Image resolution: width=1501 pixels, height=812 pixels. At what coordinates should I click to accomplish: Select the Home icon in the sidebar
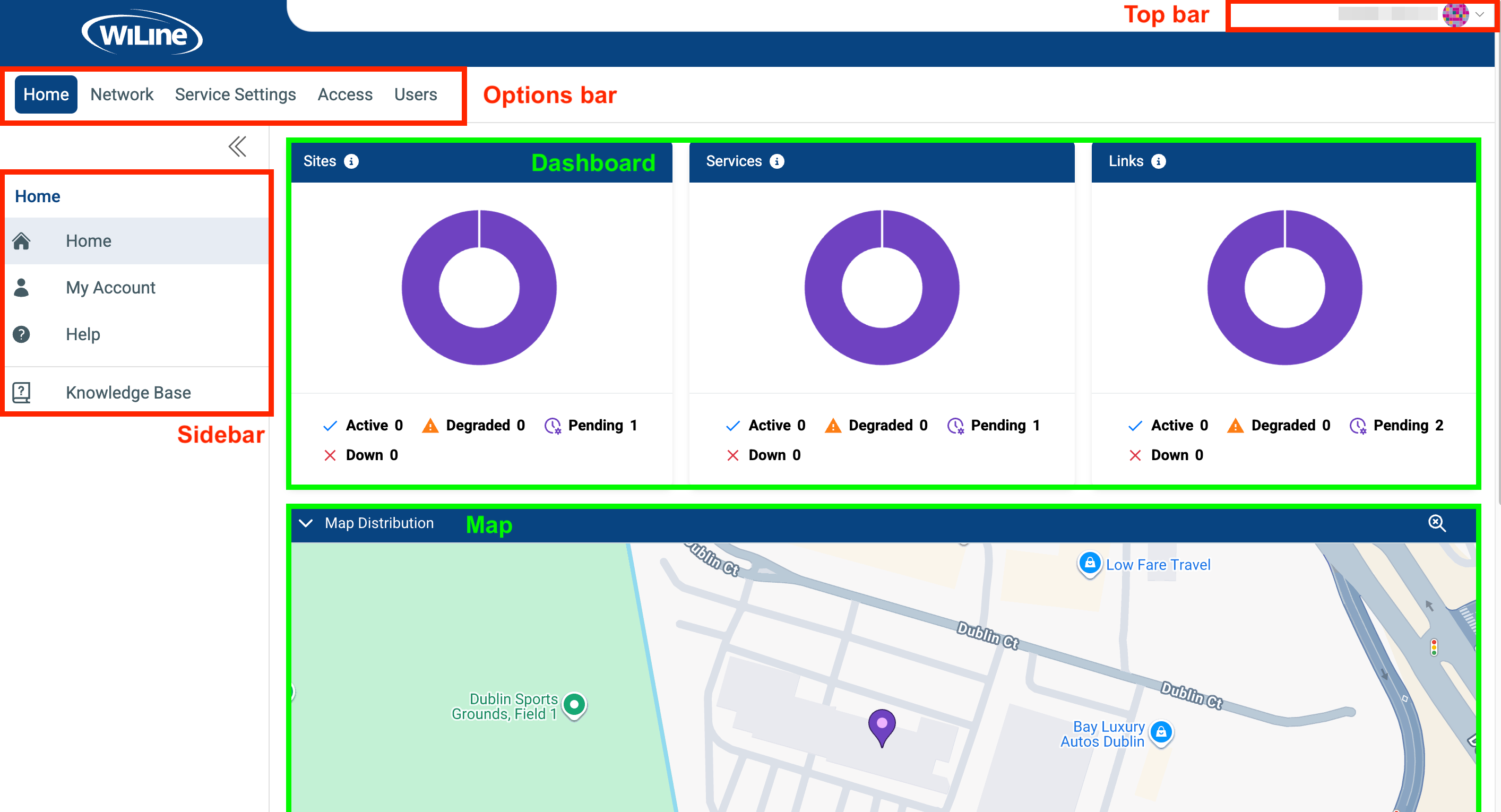22,240
